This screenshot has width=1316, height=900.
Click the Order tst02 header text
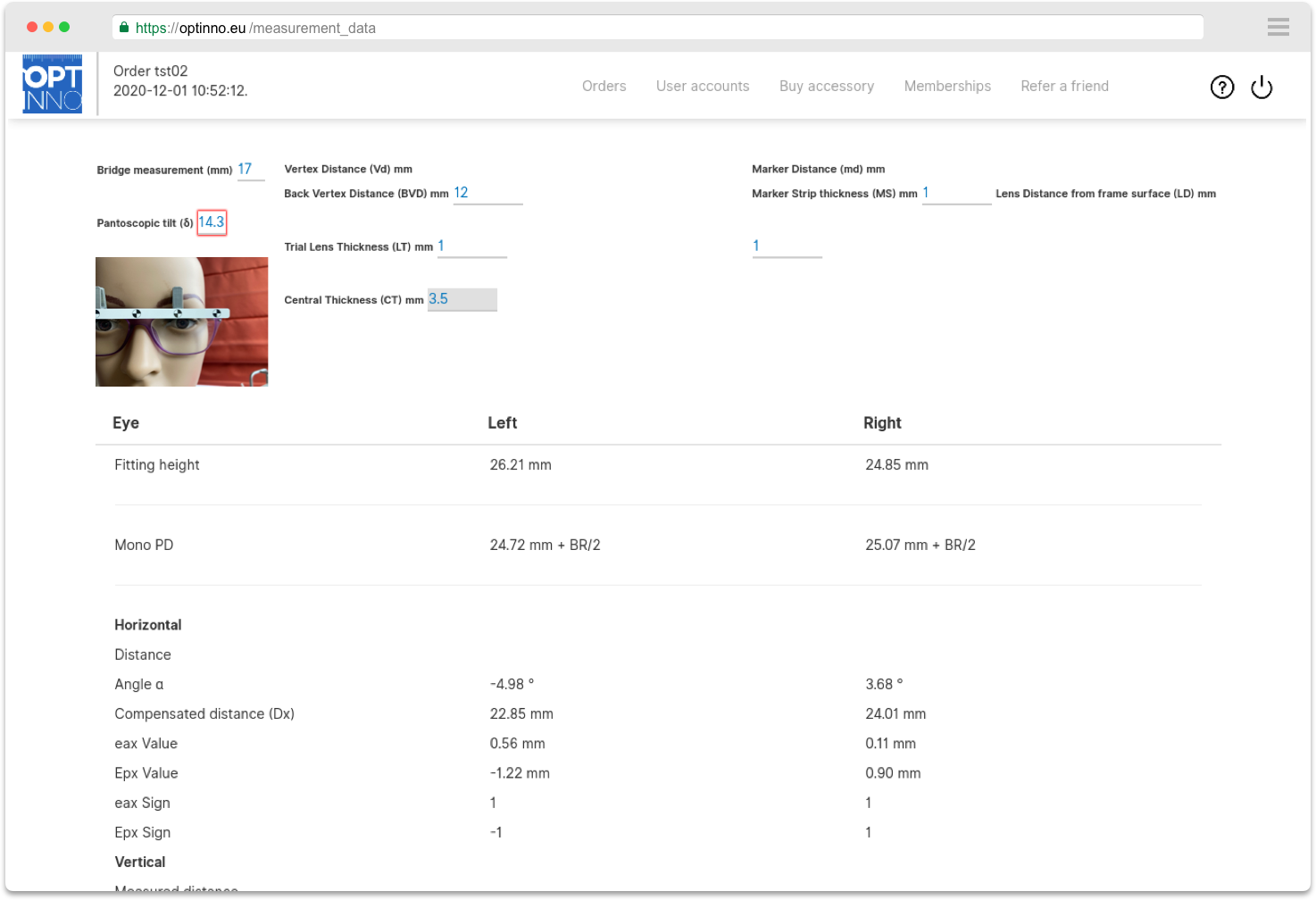[150, 71]
